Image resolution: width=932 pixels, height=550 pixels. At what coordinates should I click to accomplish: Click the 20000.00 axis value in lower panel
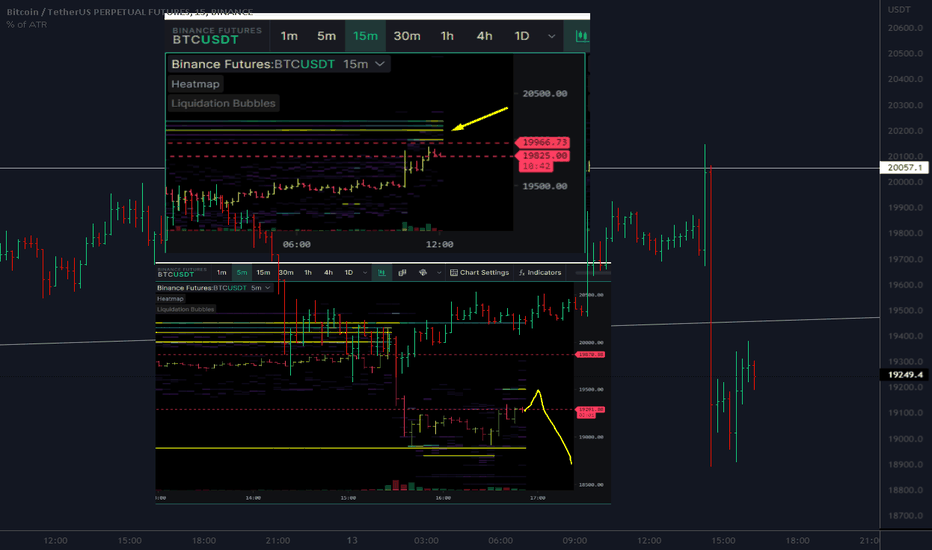coord(591,342)
